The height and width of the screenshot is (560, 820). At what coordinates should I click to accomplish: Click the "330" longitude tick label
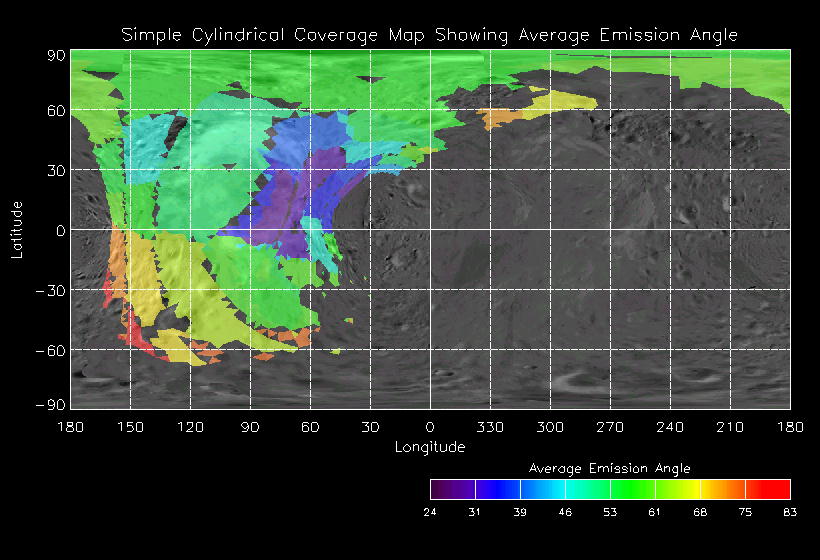(x=490, y=427)
